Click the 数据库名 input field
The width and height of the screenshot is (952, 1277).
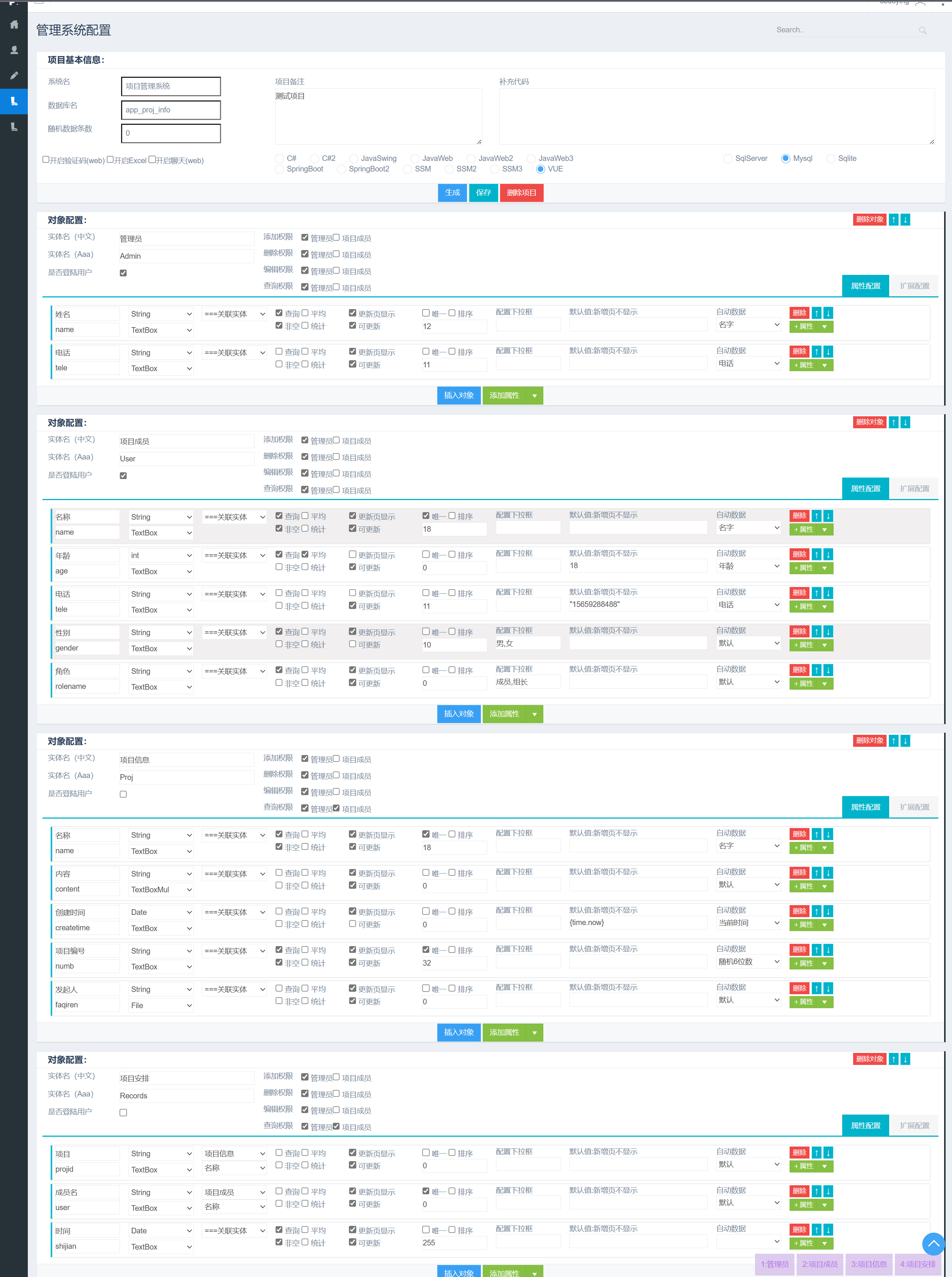171,110
